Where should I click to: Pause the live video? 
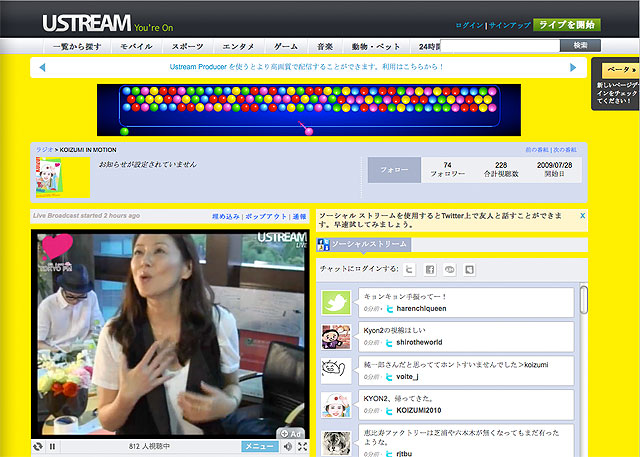coord(52,446)
